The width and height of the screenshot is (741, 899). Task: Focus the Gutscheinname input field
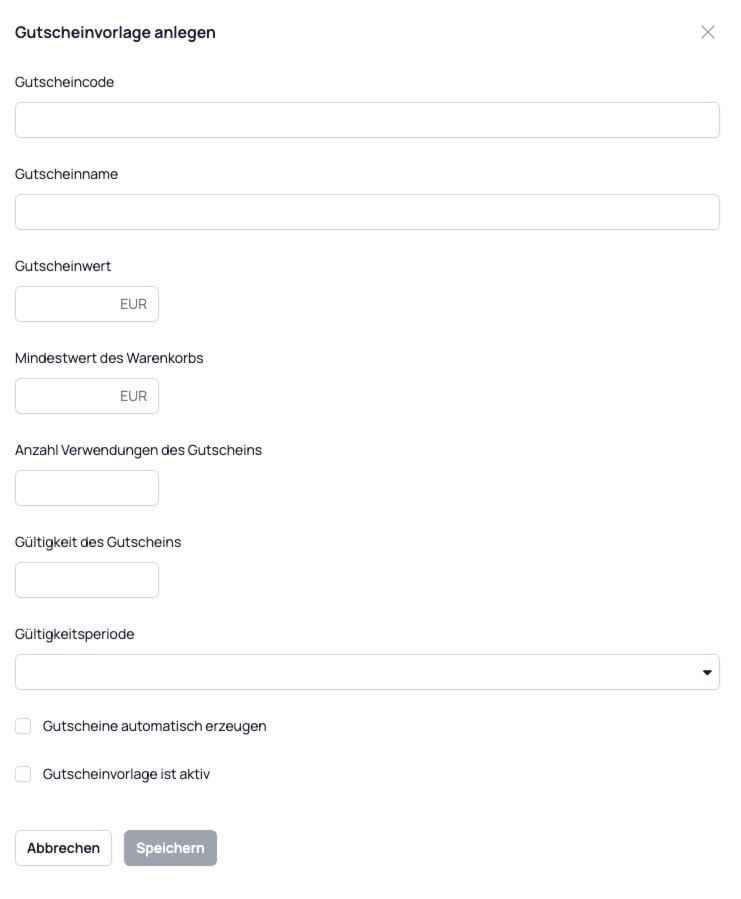click(367, 211)
